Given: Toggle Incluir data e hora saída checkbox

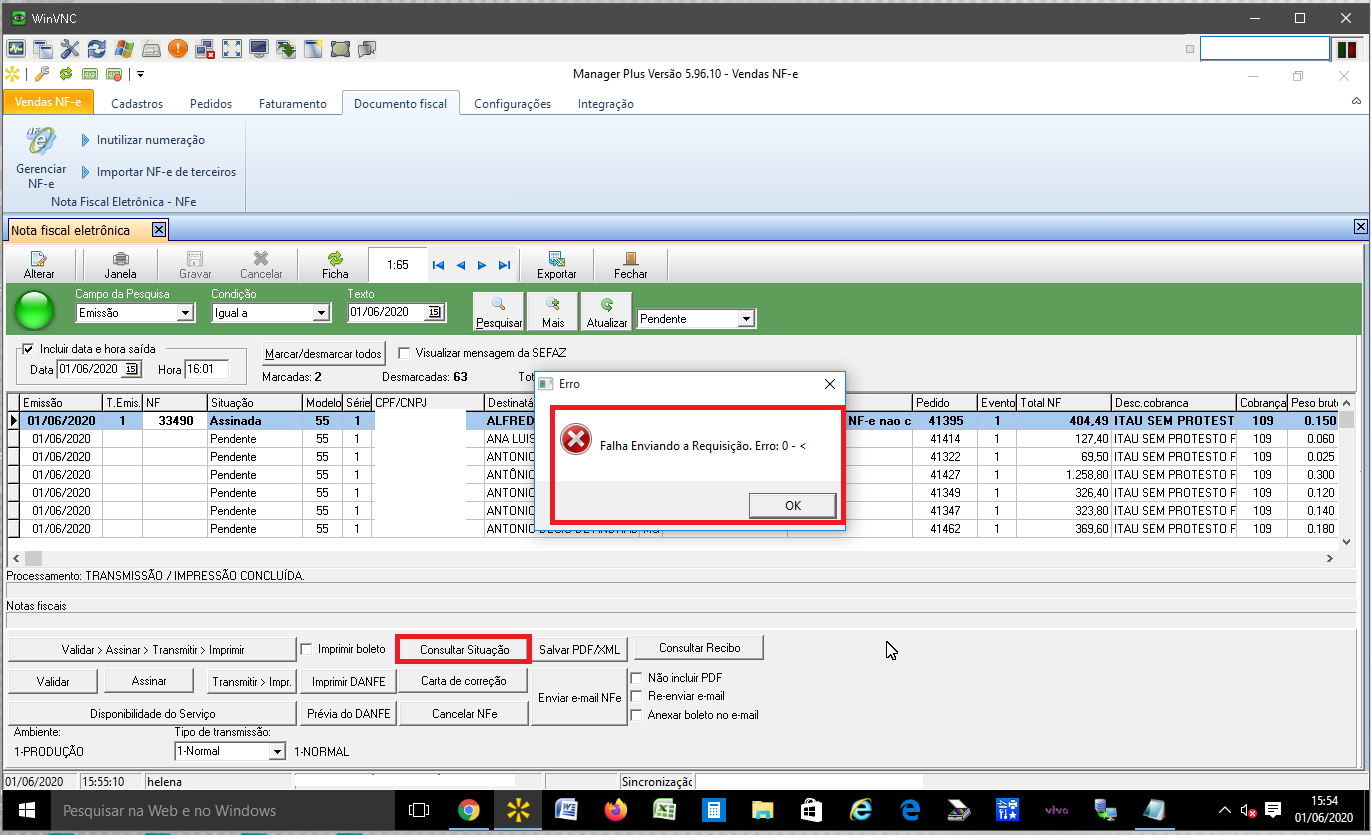Looking at the screenshot, I should pyautogui.click(x=28, y=349).
